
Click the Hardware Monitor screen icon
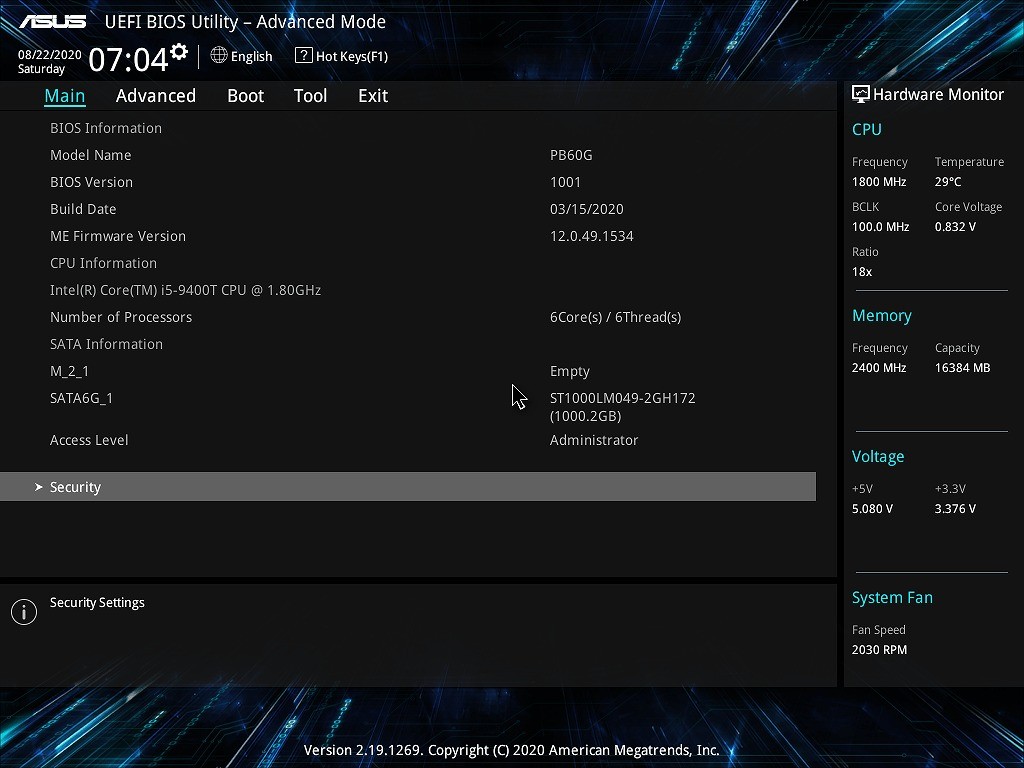(x=860, y=94)
